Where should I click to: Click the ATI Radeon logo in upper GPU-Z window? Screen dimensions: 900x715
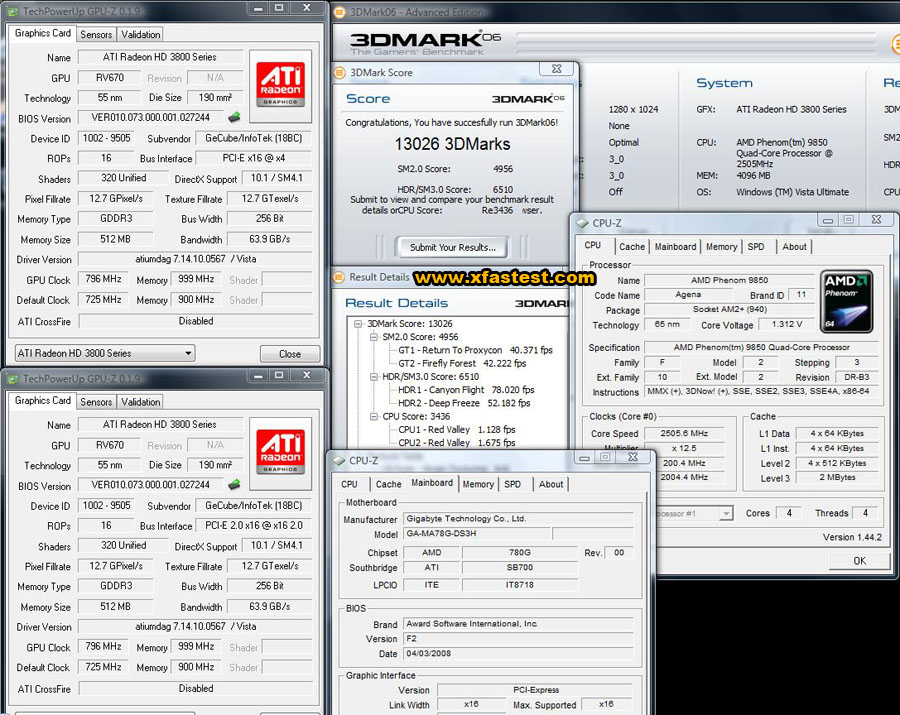280,85
